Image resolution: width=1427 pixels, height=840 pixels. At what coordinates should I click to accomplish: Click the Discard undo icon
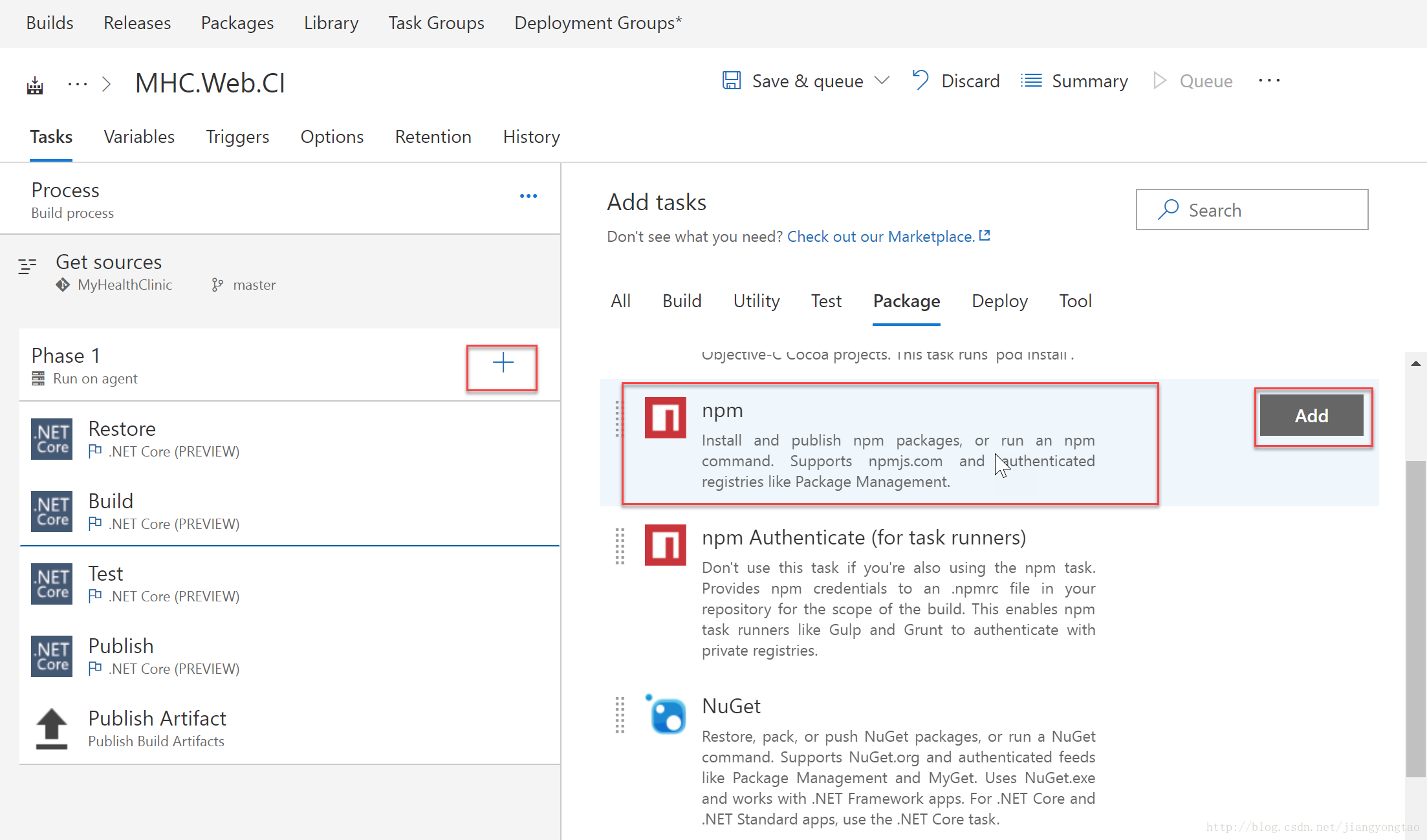(920, 81)
